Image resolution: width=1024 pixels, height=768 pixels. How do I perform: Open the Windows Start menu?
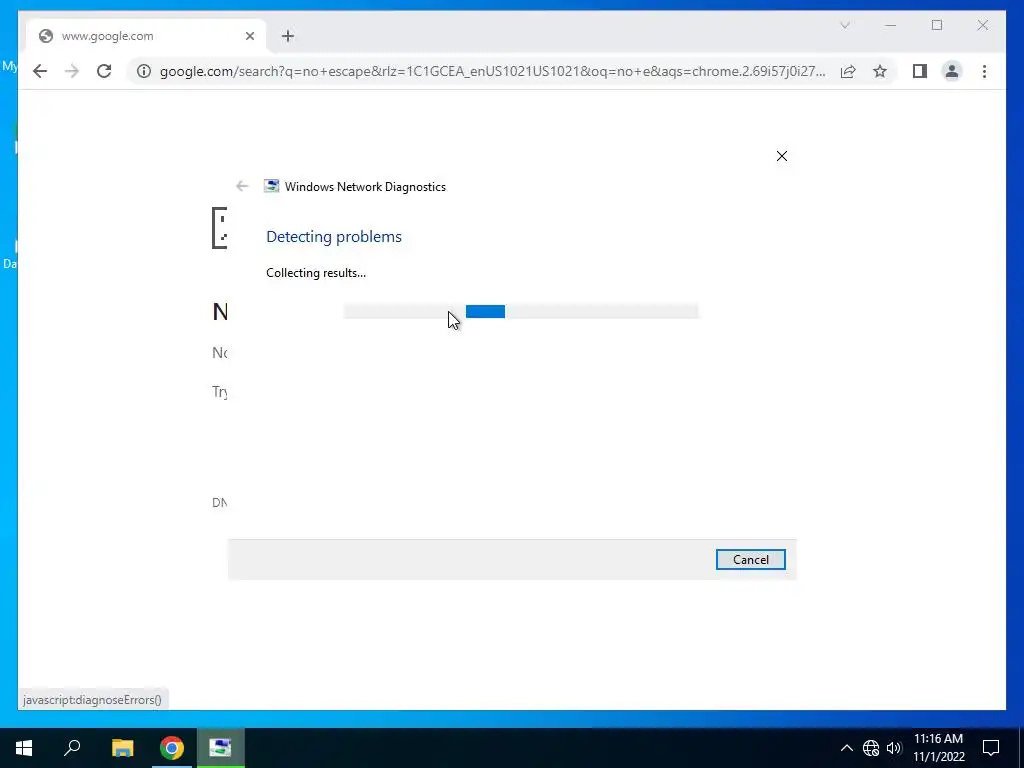24,748
